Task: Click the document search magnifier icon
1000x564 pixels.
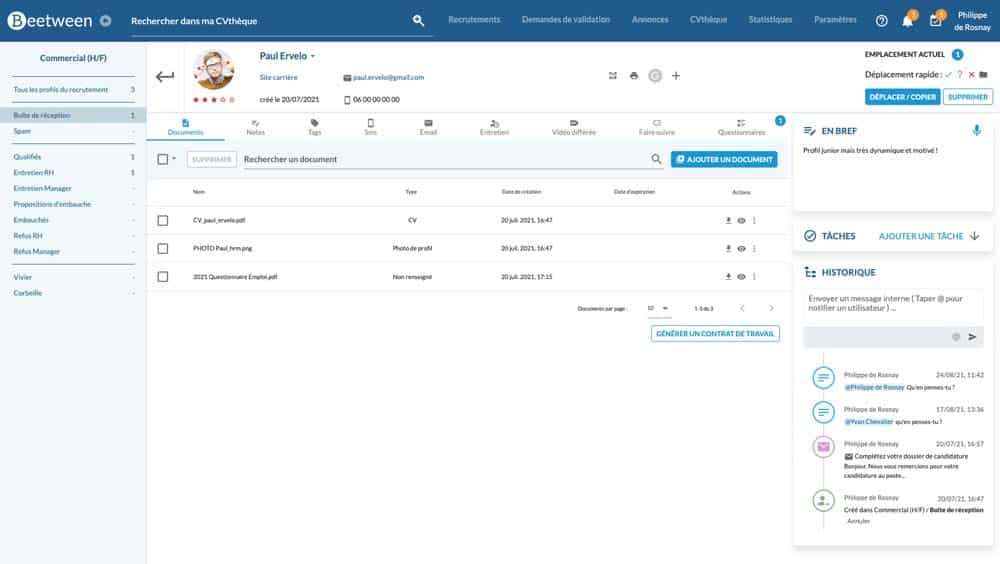Action: pos(656,159)
